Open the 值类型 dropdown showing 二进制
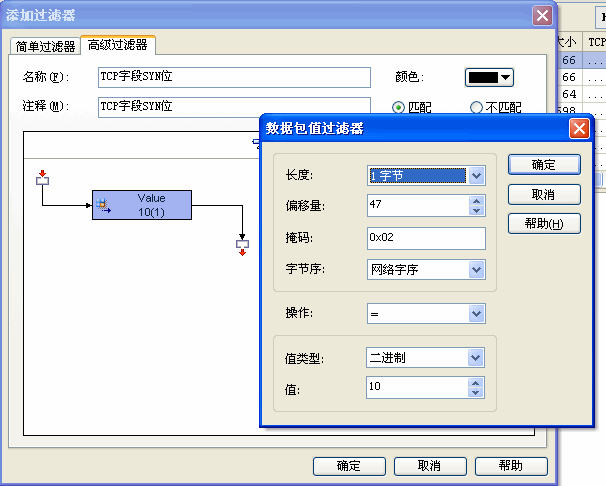The height and width of the screenshot is (486, 606). point(475,358)
